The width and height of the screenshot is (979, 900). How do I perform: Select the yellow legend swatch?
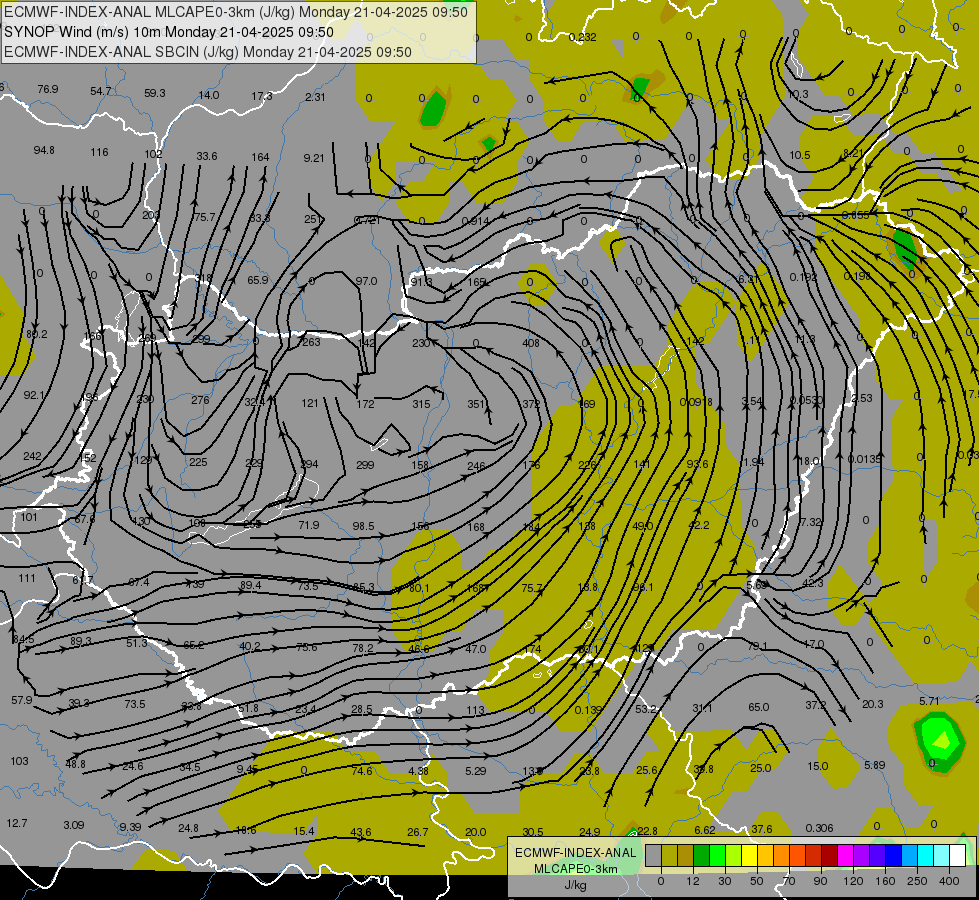point(749,856)
